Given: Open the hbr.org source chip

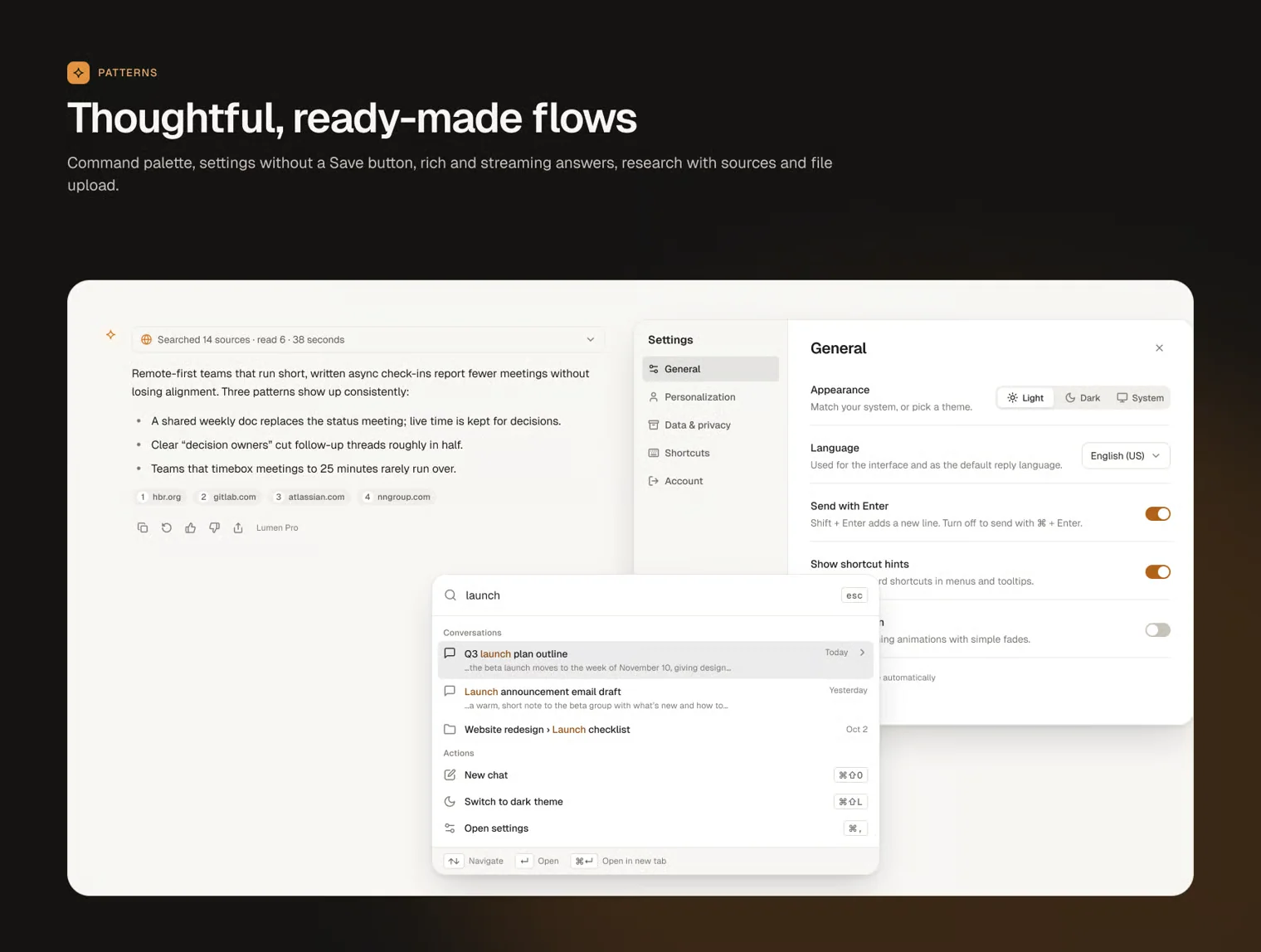Looking at the screenshot, I should 160,497.
